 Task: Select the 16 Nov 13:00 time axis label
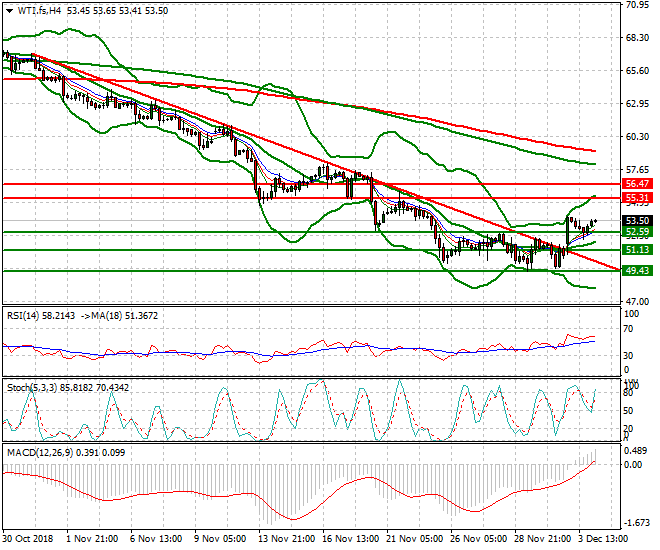pos(351,539)
